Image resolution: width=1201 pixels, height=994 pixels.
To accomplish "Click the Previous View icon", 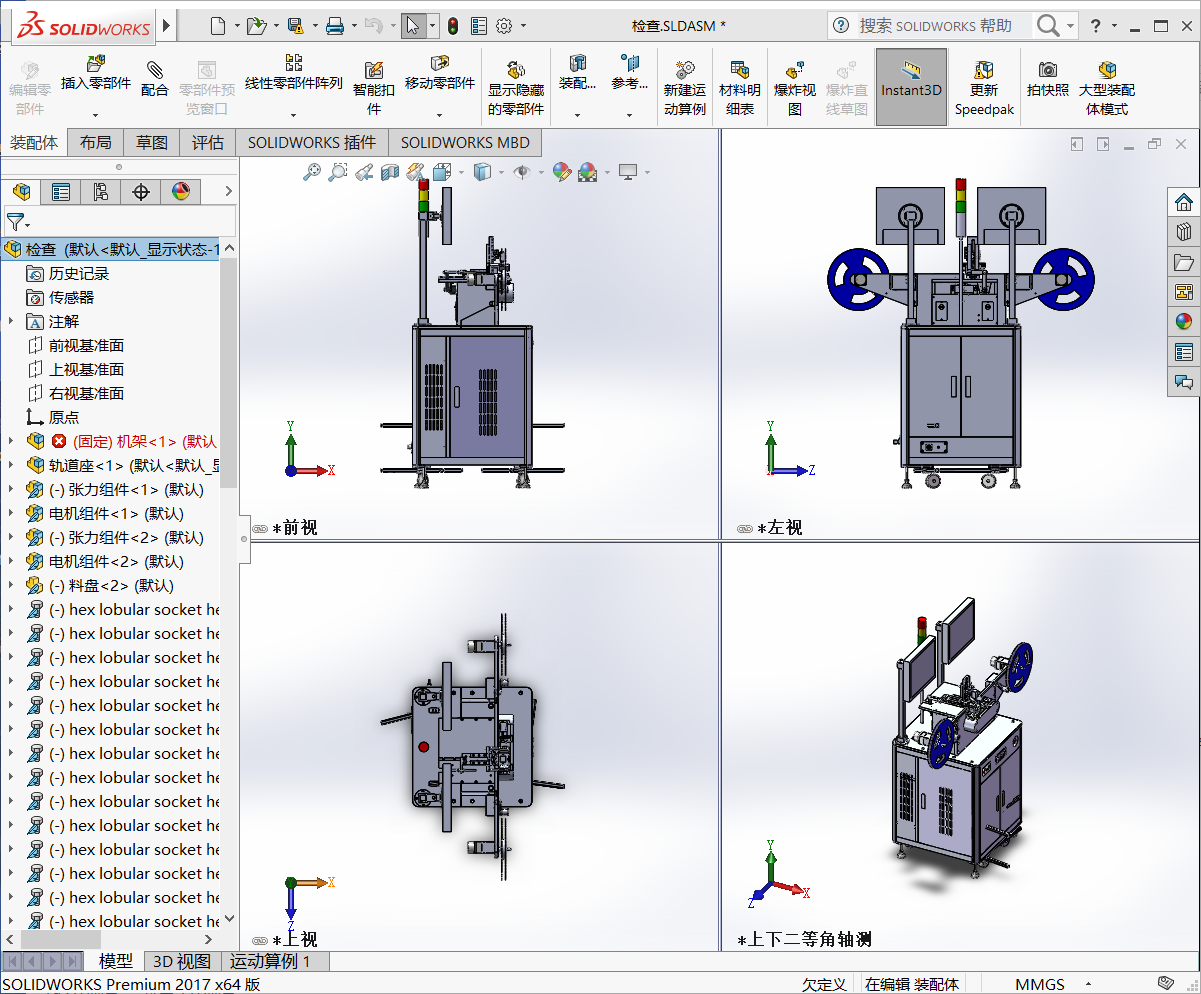I will click(364, 172).
